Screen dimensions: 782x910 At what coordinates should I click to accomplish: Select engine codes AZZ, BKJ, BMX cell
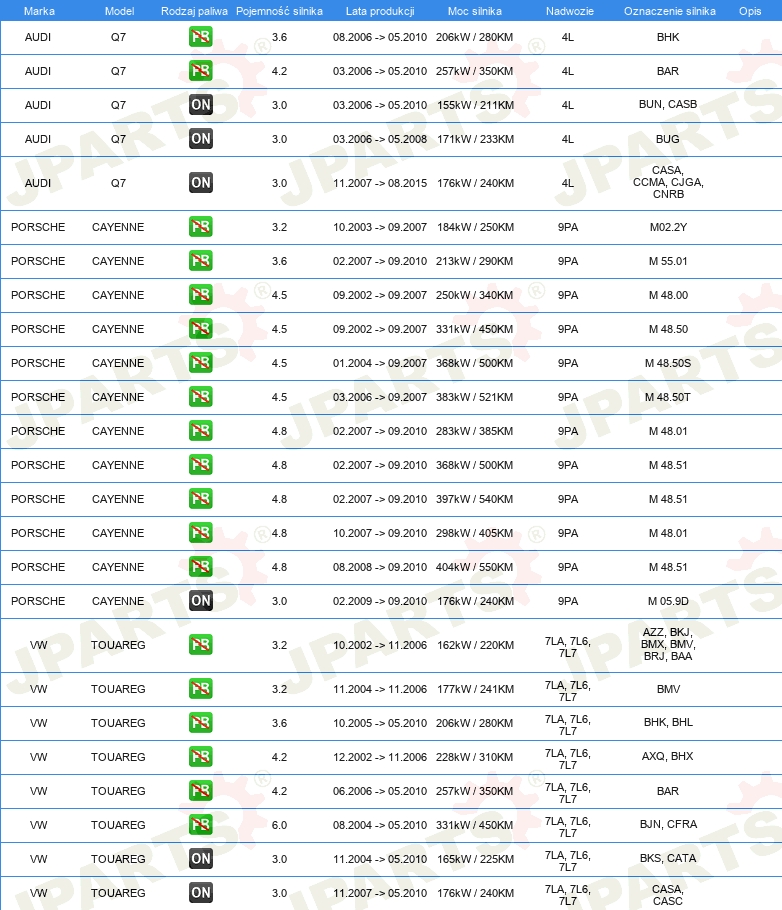tap(668, 644)
